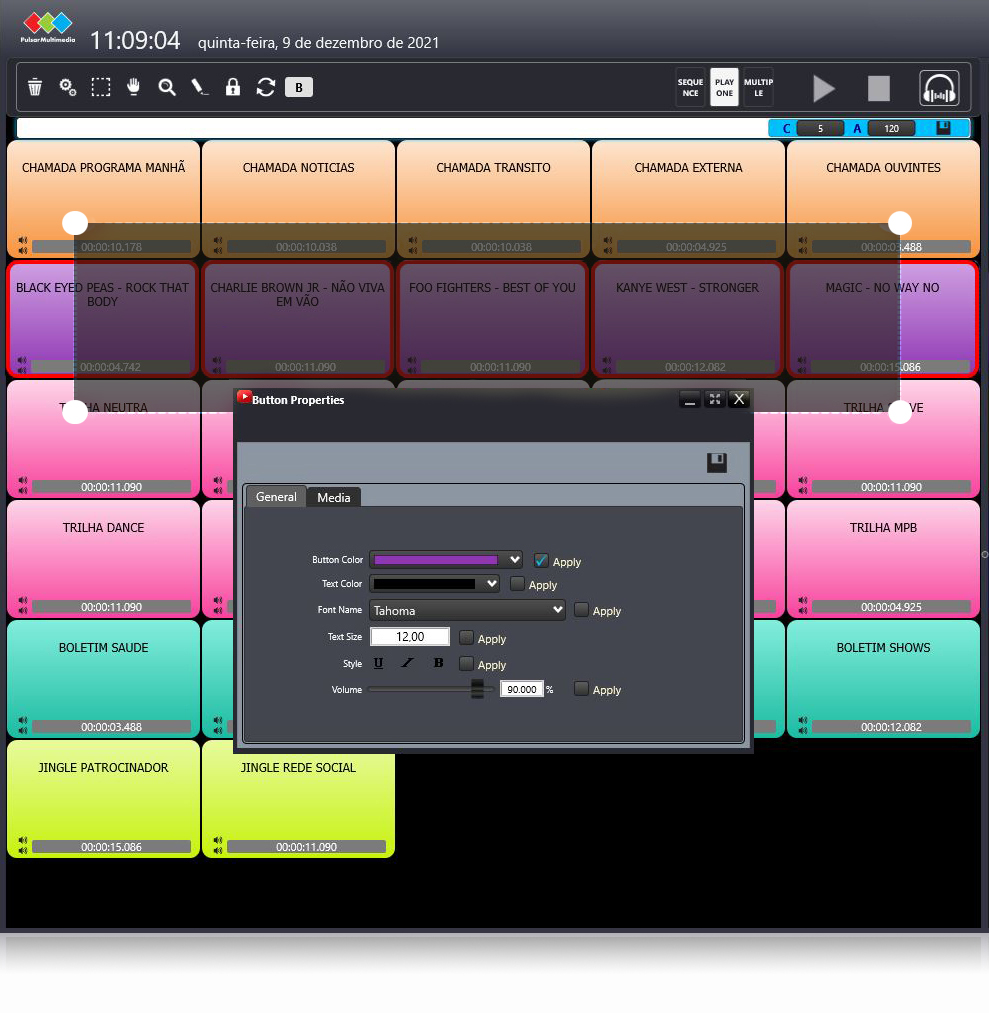Click speaker icon on TRILHA MPB
The height and width of the screenshot is (1013, 989).
(803, 604)
